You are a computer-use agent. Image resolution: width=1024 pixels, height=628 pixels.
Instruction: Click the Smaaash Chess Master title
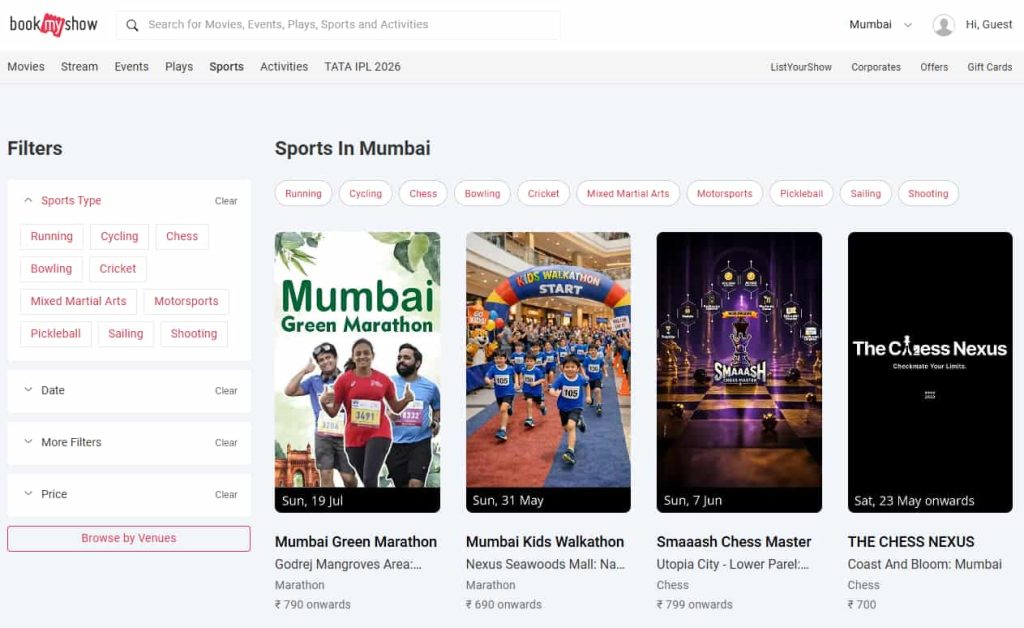[734, 542]
